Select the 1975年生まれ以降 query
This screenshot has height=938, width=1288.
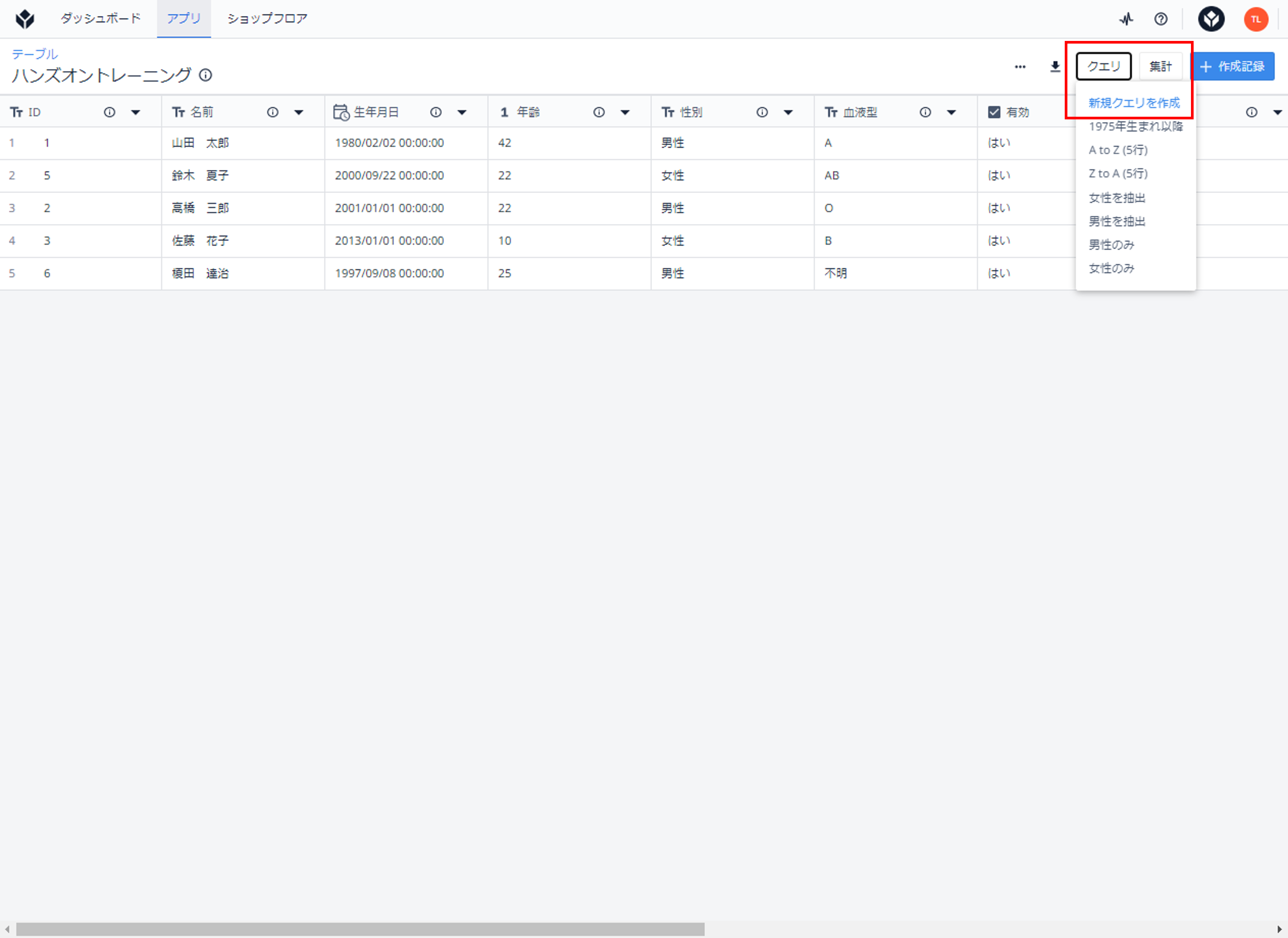(1135, 127)
